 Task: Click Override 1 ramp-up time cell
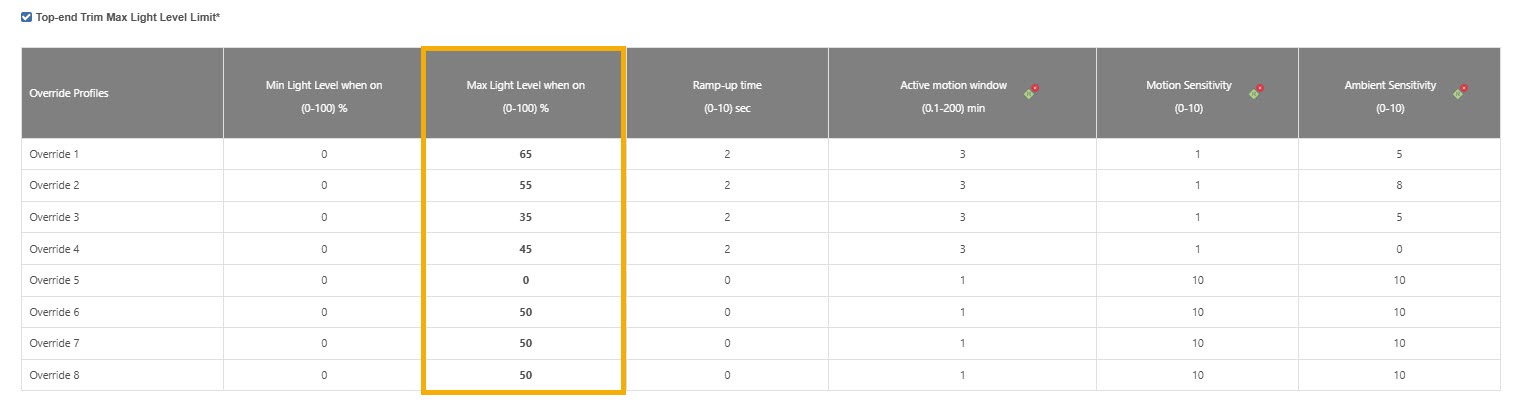click(727, 154)
